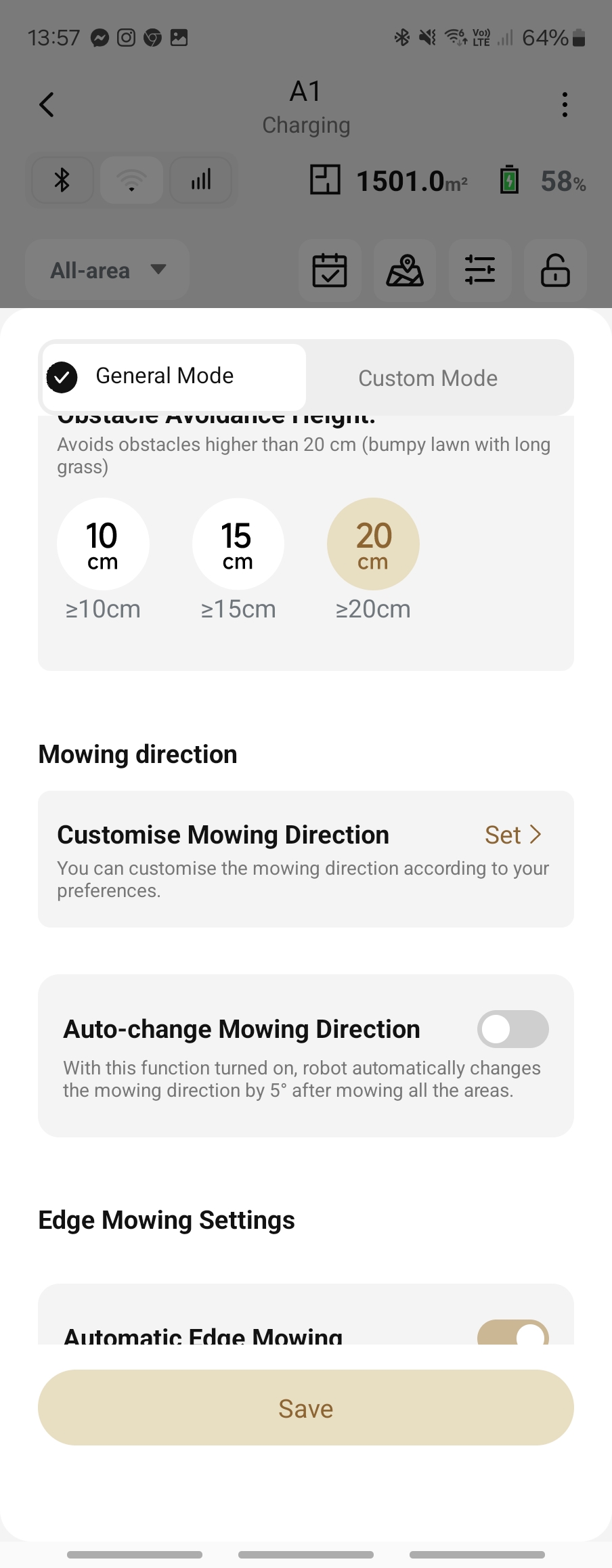Toggle Automatic Edge Mowing switch
612x1568 pixels.
513,1332
